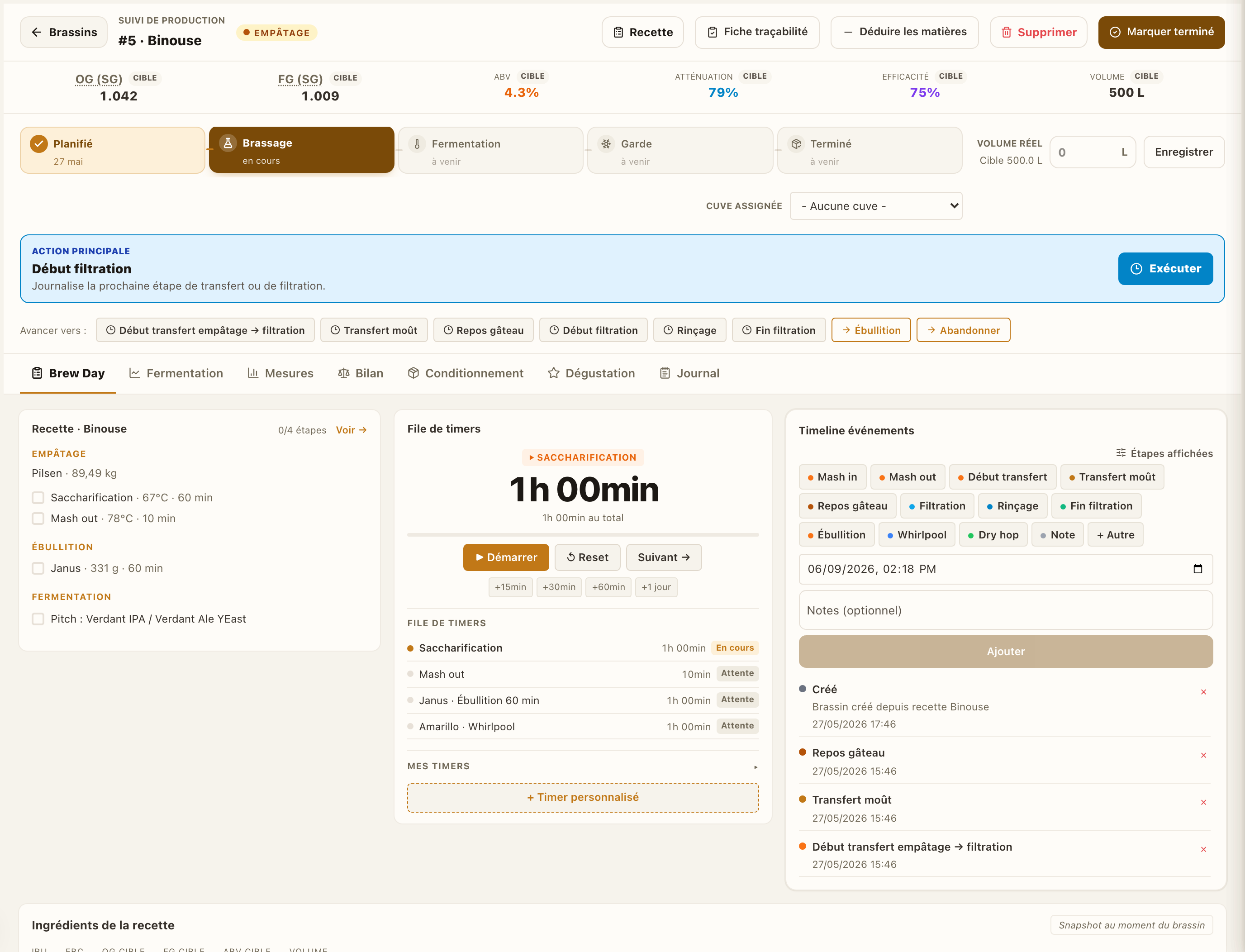
Task: Select the Fermentation thermometer step
Action: pyautogui.click(x=490, y=150)
